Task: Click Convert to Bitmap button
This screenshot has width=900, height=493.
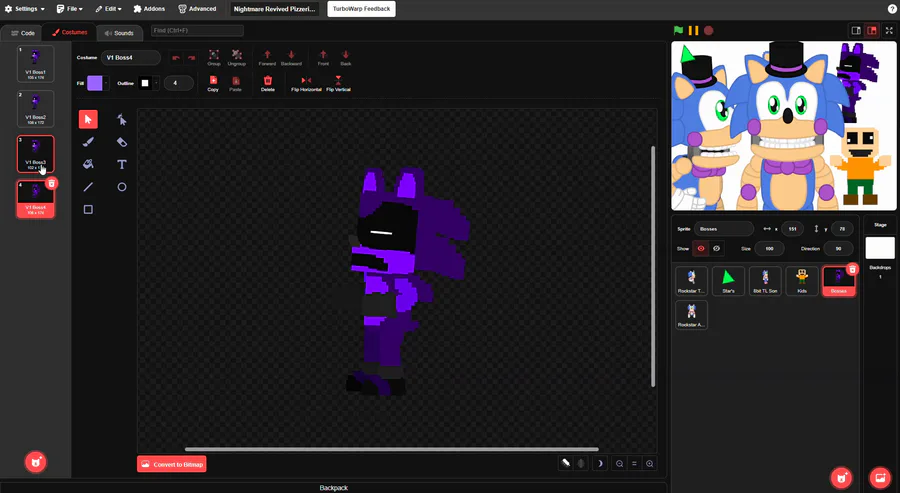Action: tap(172, 464)
